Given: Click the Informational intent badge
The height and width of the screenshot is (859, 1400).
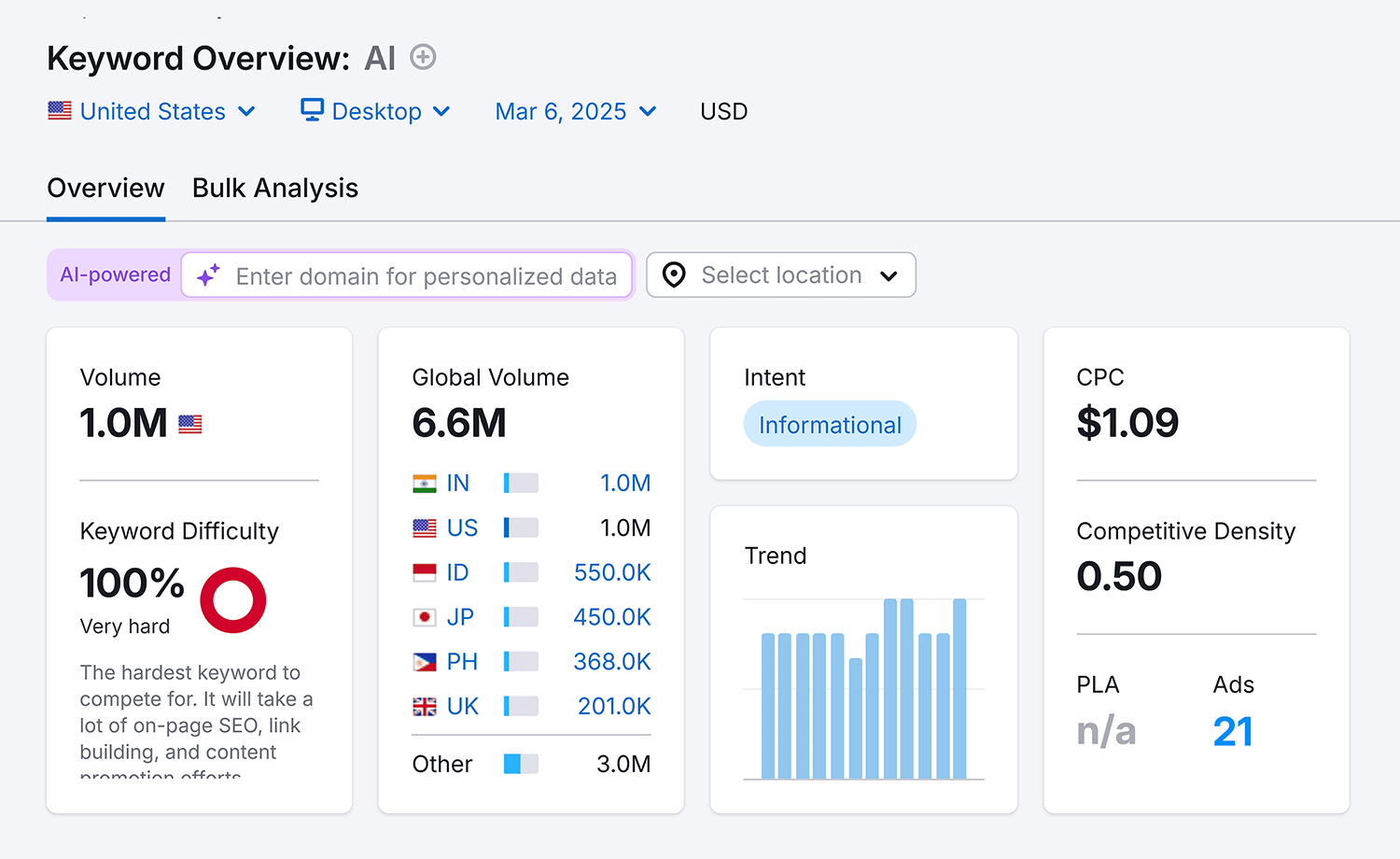Looking at the screenshot, I should click(830, 425).
